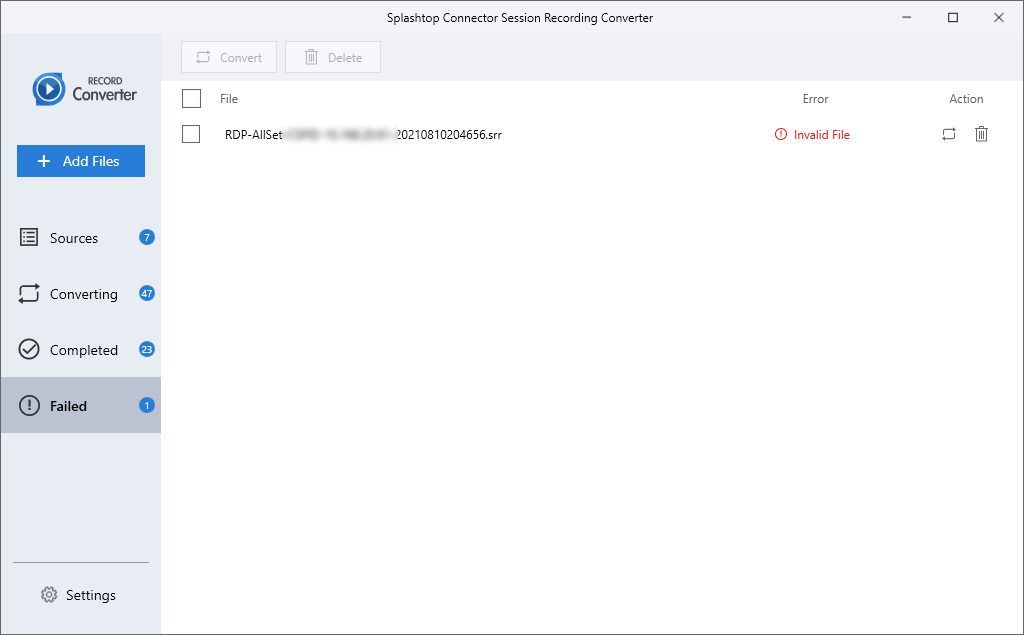Viewport: 1024px width, 635px height.
Task: Click the Sources list icon in sidebar
Action: (29, 237)
